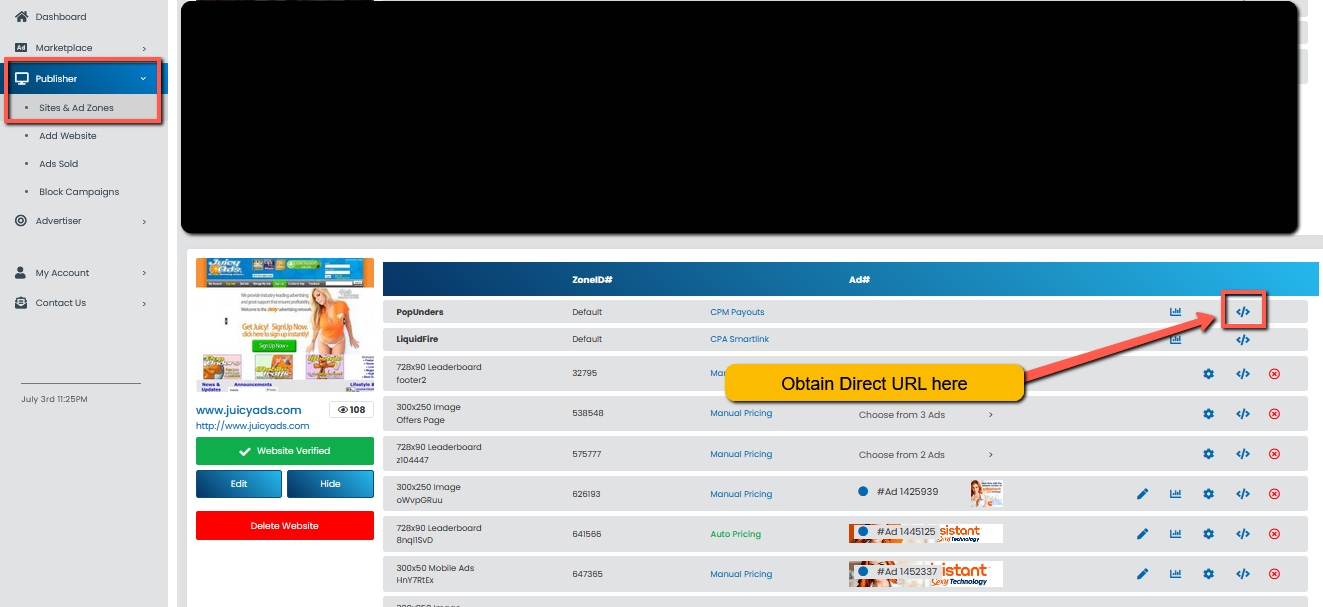Open Block Campaigns submenu item
This screenshot has width=1323, height=607.
point(79,192)
